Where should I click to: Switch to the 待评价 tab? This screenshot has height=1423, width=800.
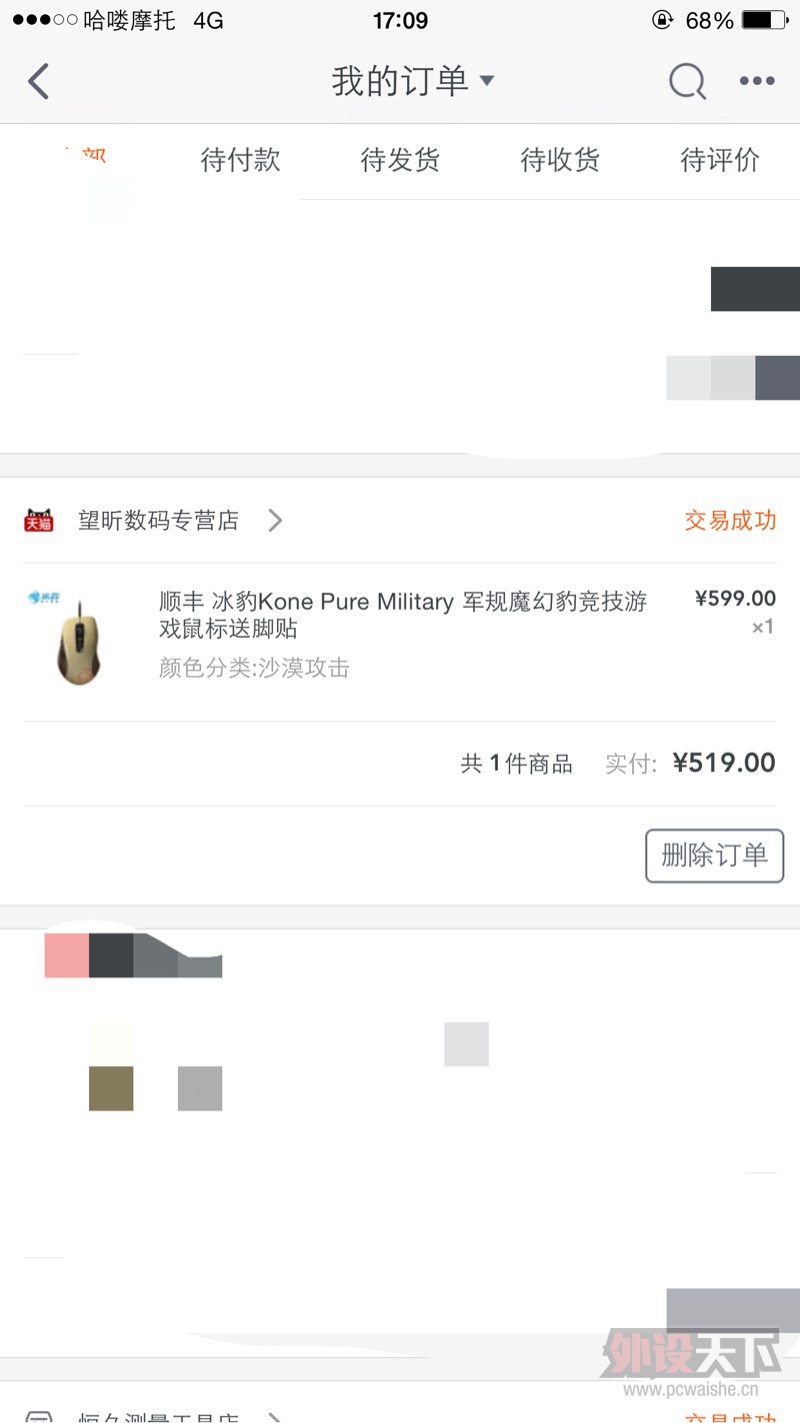(x=719, y=161)
